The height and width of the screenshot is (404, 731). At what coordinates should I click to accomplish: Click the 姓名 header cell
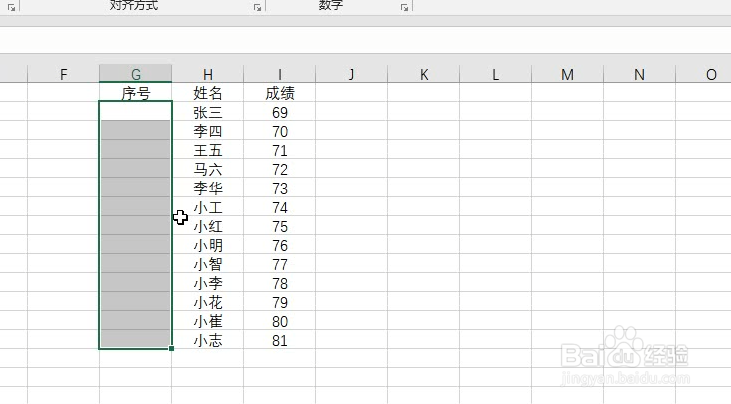pos(207,92)
